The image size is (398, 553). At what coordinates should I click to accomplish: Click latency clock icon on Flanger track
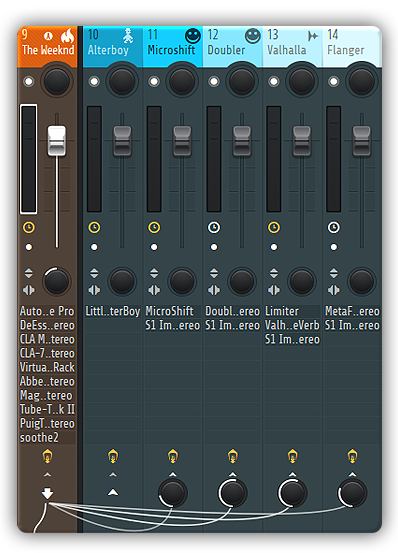tap(334, 227)
